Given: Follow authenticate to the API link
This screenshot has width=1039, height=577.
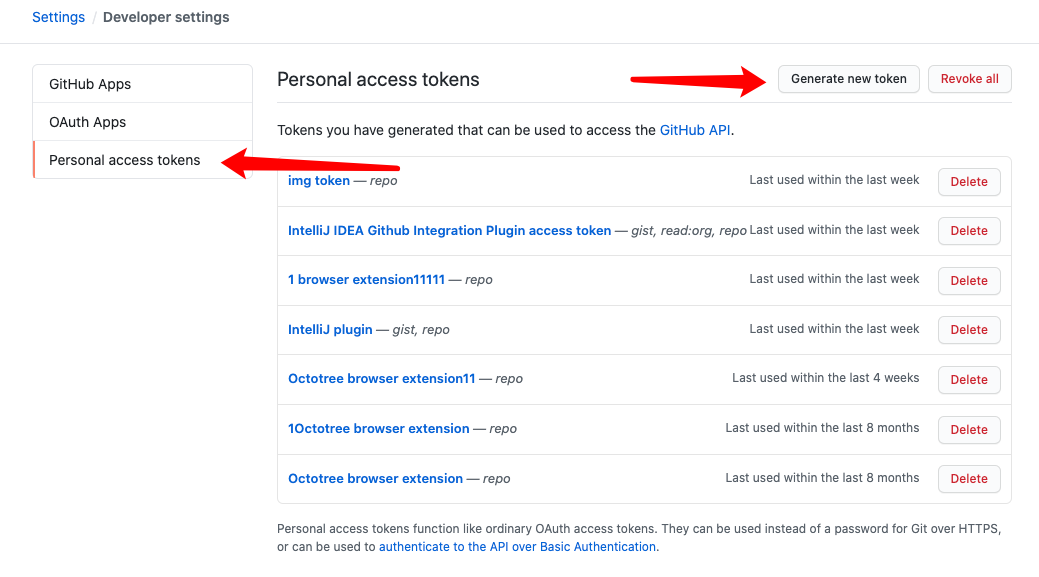Looking at the screenshot, I should 517,547.
